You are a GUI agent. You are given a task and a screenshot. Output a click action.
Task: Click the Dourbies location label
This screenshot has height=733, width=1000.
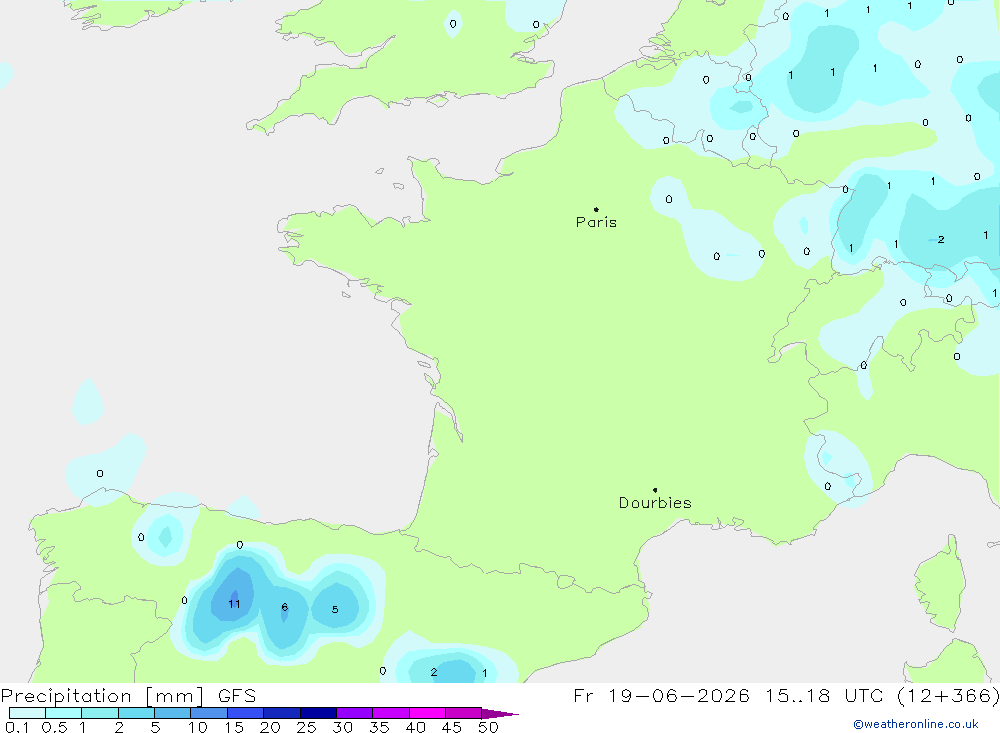pyautogui.click(x=655, y=503)
